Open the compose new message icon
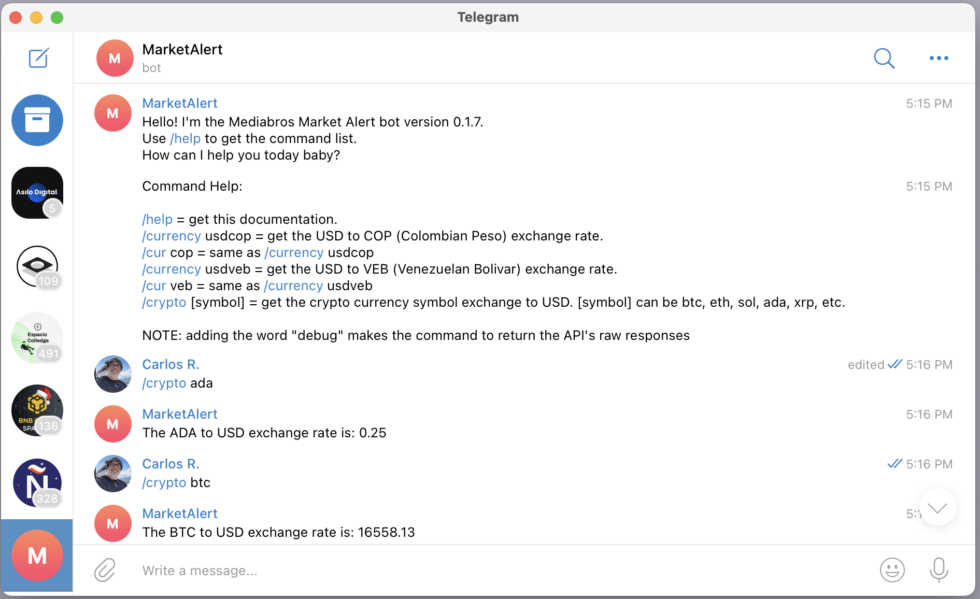The width and height of the screenshot is (980, 599). [x=37, y=58]
